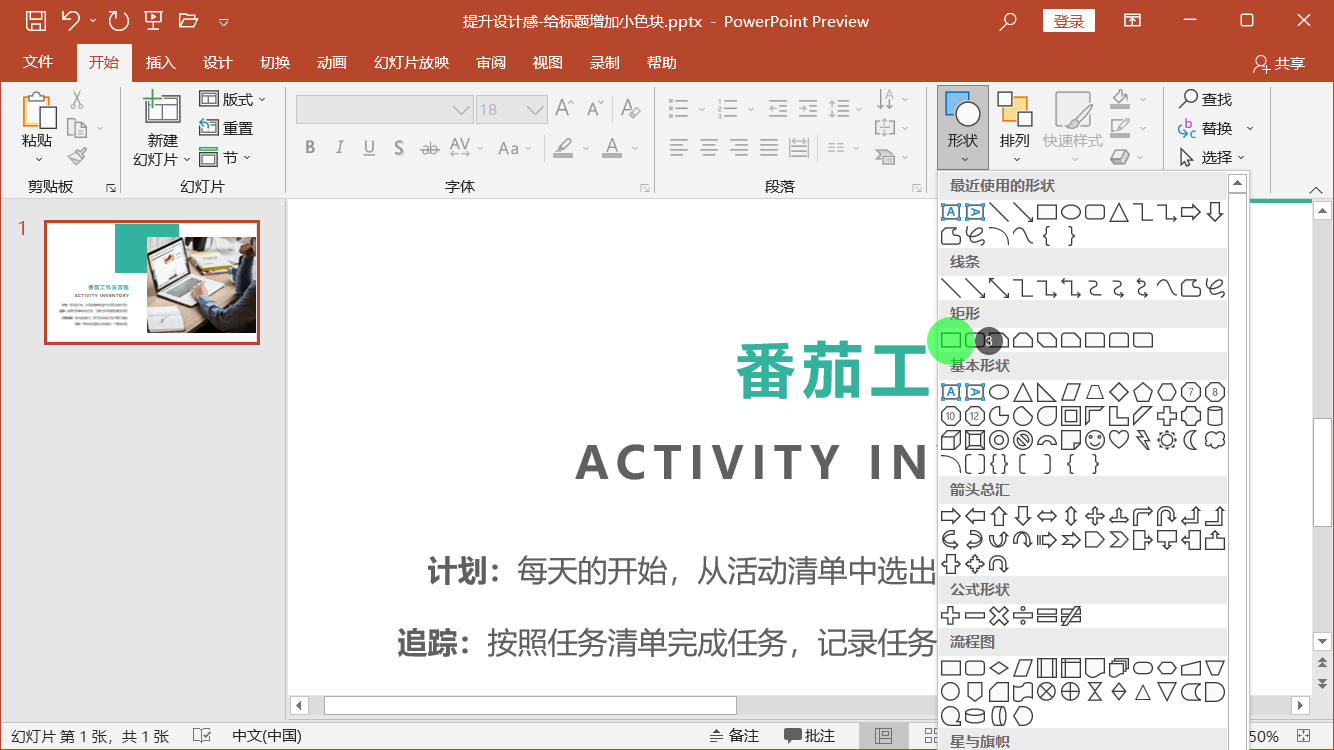The width and height of the screenshot is (1334, 750).
Task: Pick the Sun shape in basic shapes
Action: coord(1167,440)
